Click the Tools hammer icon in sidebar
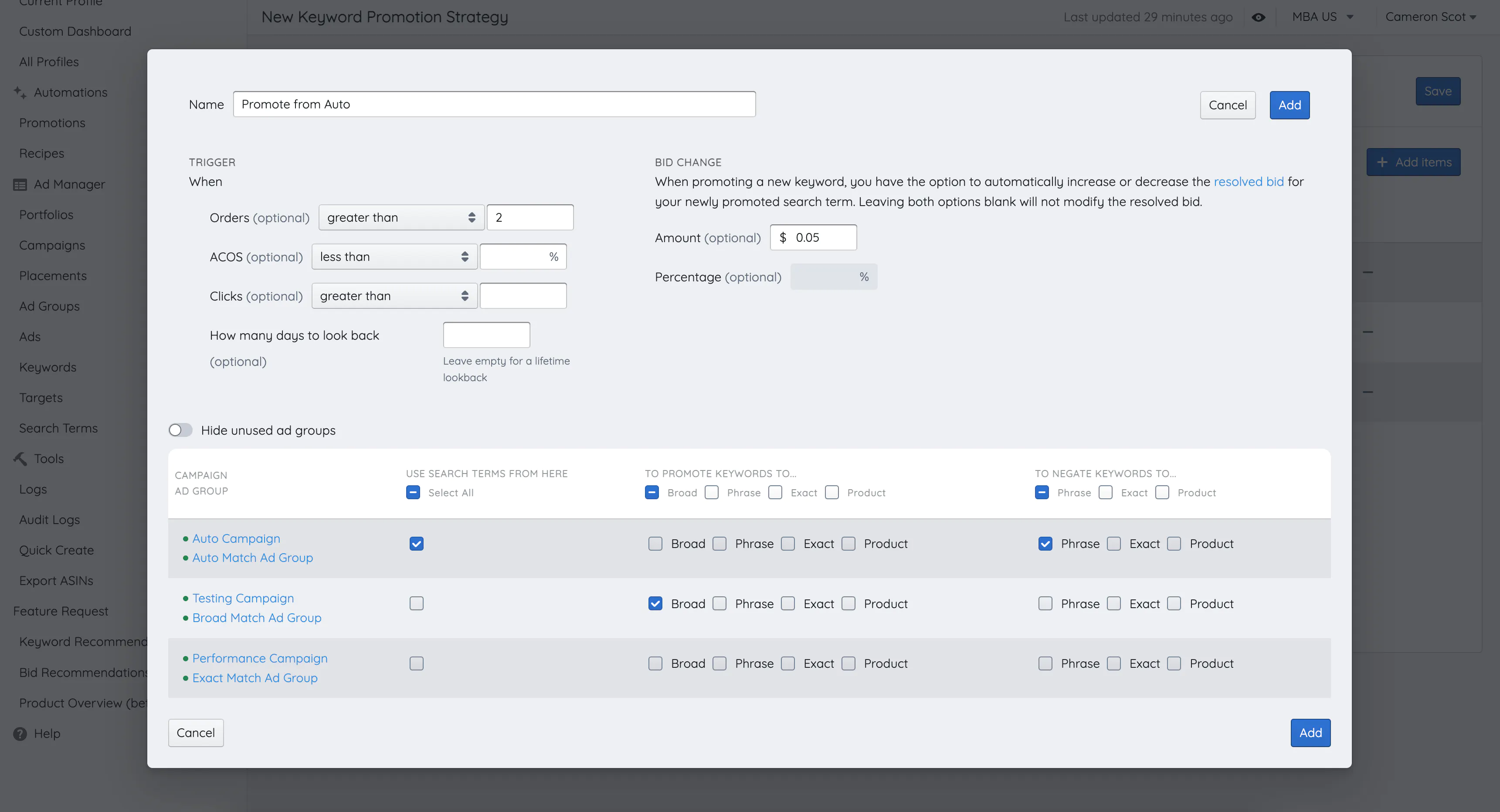The height and width of the screenshot is (812, 1500). [20, 459]
